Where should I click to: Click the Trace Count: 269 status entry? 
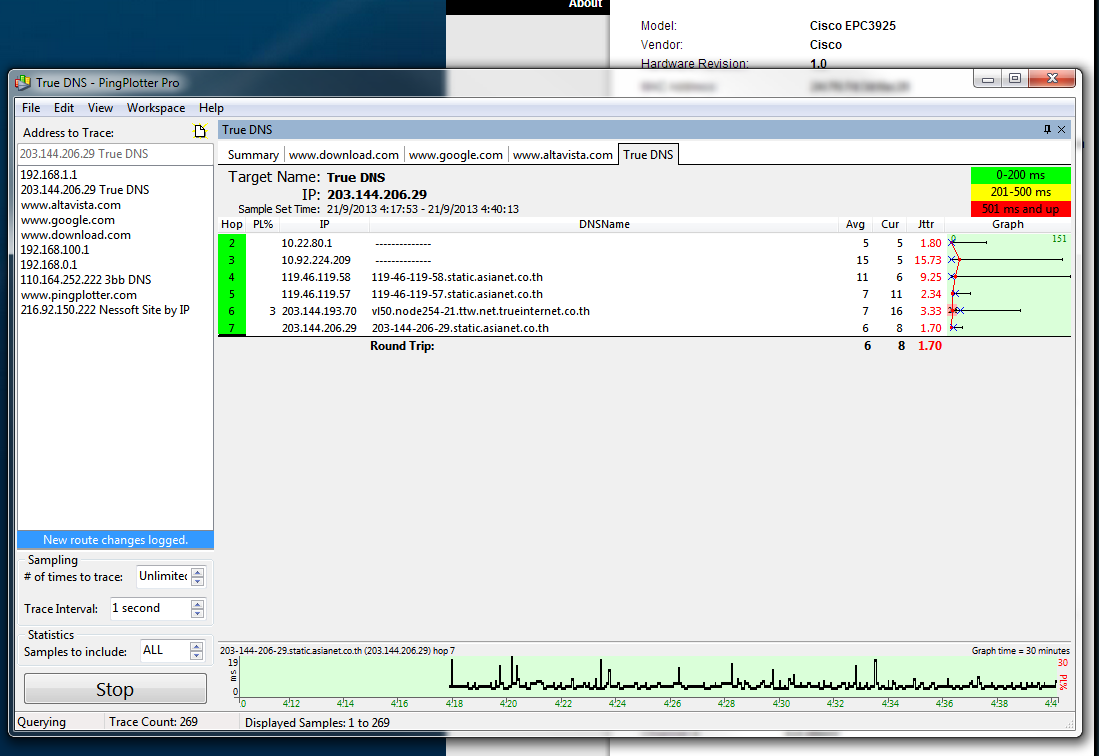[x=153, y=722]
